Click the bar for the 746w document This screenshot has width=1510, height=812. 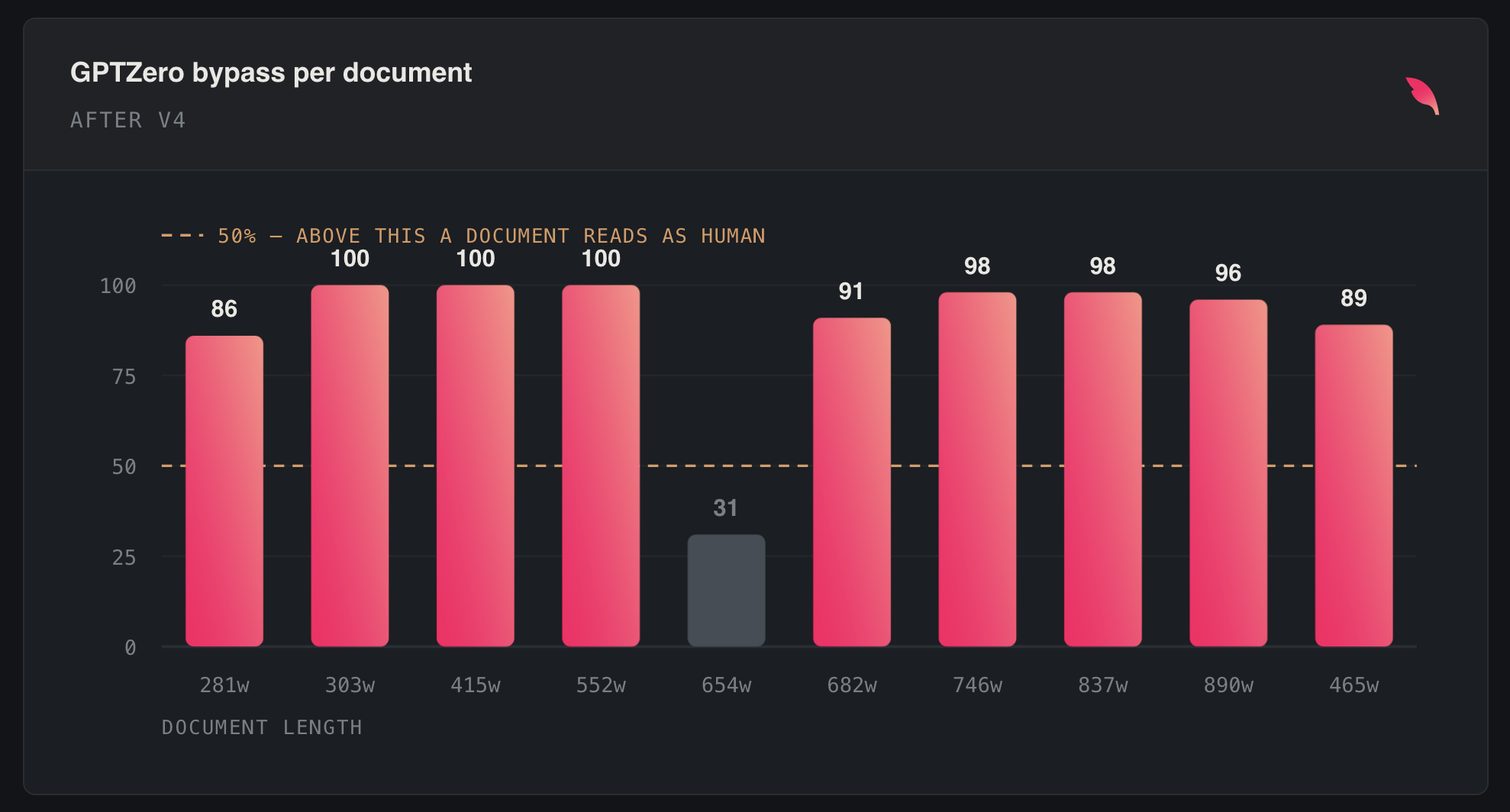tap(977, 469)
